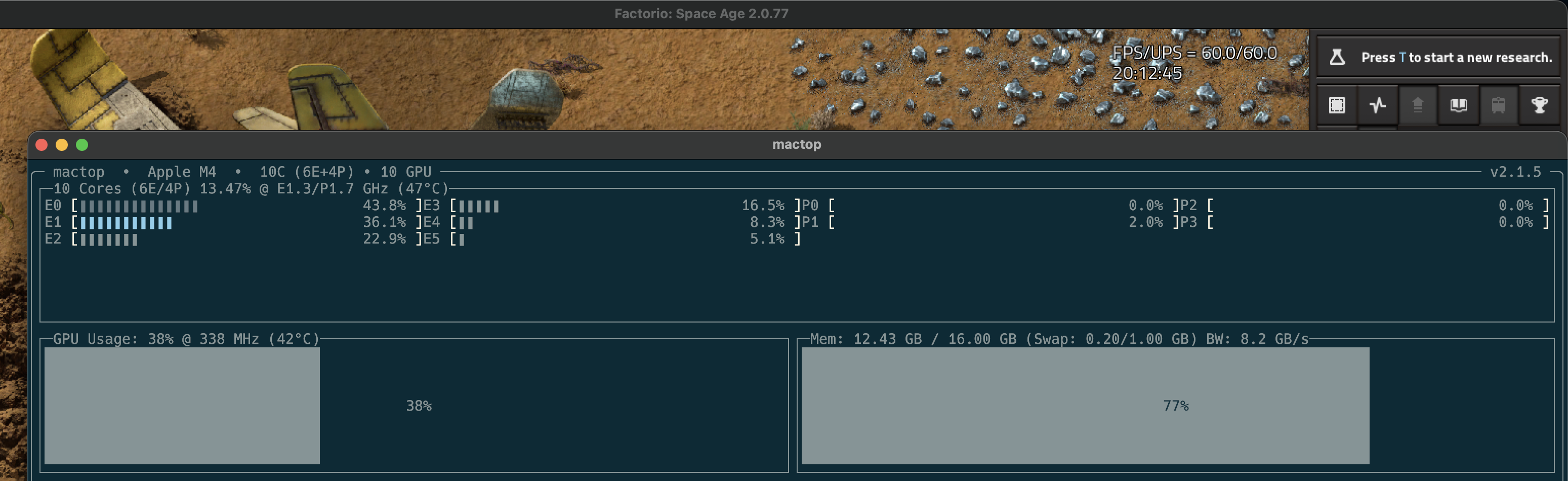Zoom mactop window using green button

[82, 145]
